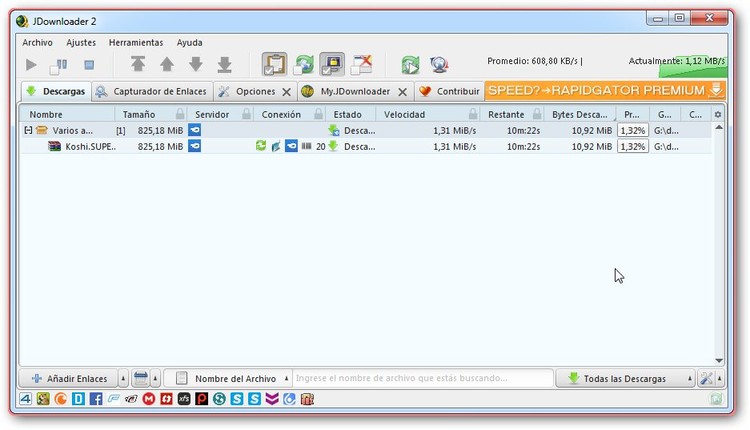Viewport: 750px width, 430px height.
Task: Focus the file name search field
Action: click(x=422, y=378)
